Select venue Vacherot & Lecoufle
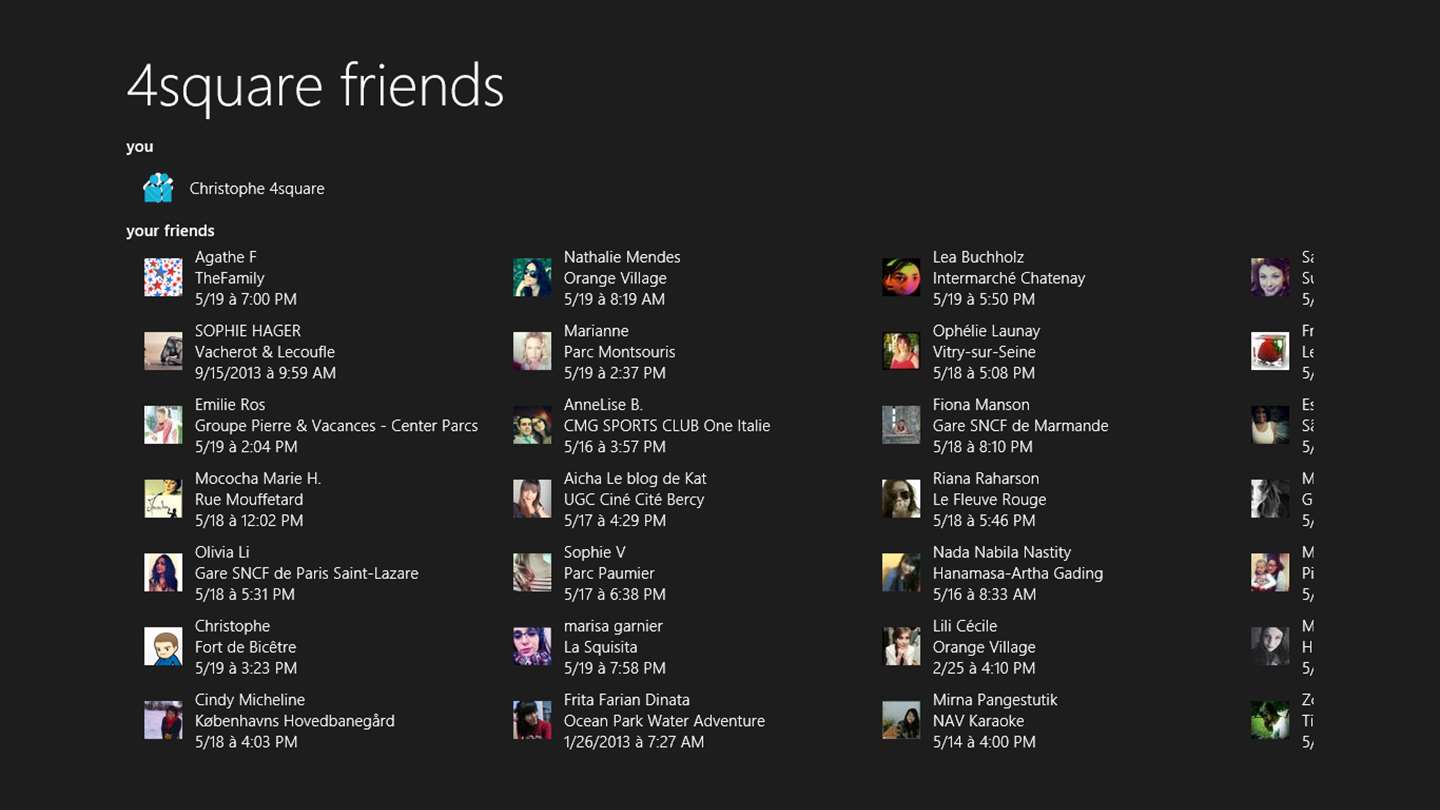Image resolution: width=1440 pixels, height=810 pixels. point(265,352)
